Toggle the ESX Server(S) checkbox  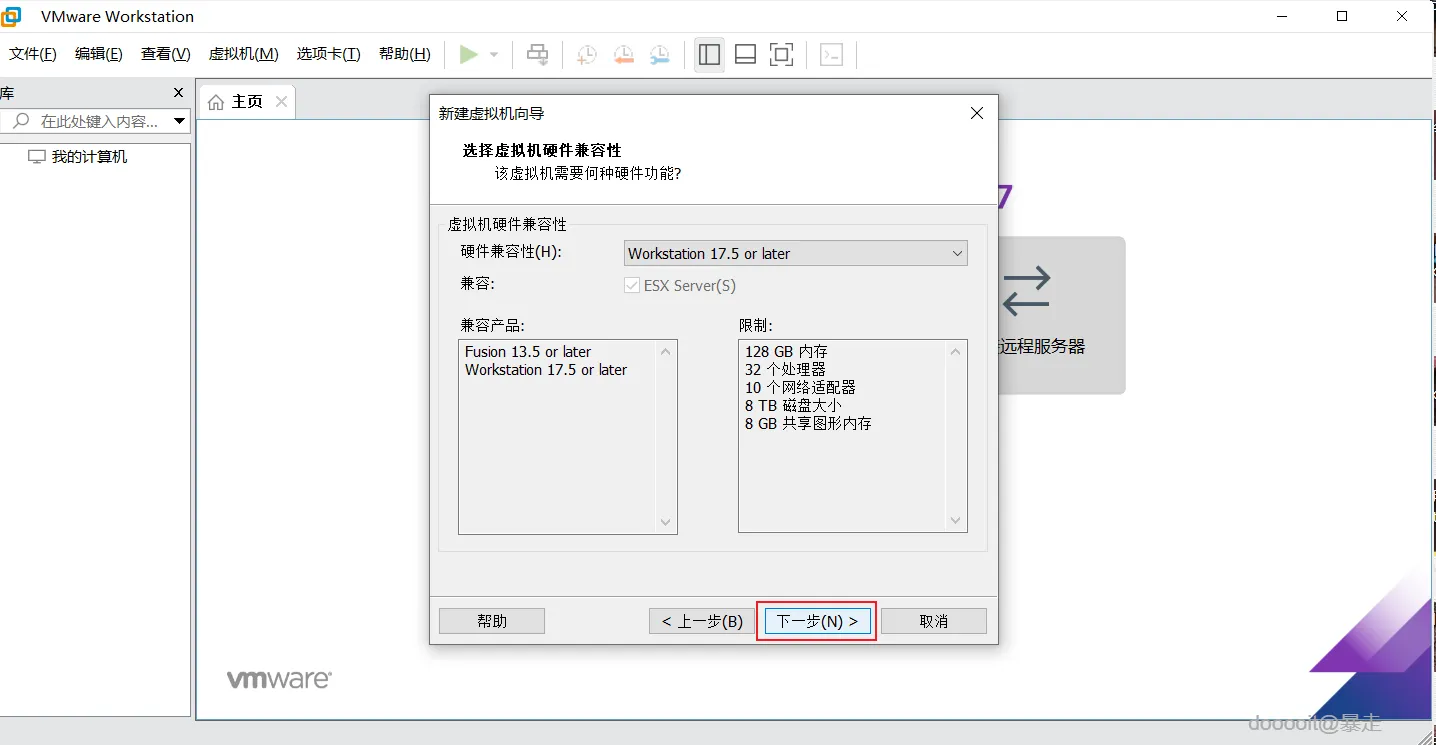pos(632,285)
